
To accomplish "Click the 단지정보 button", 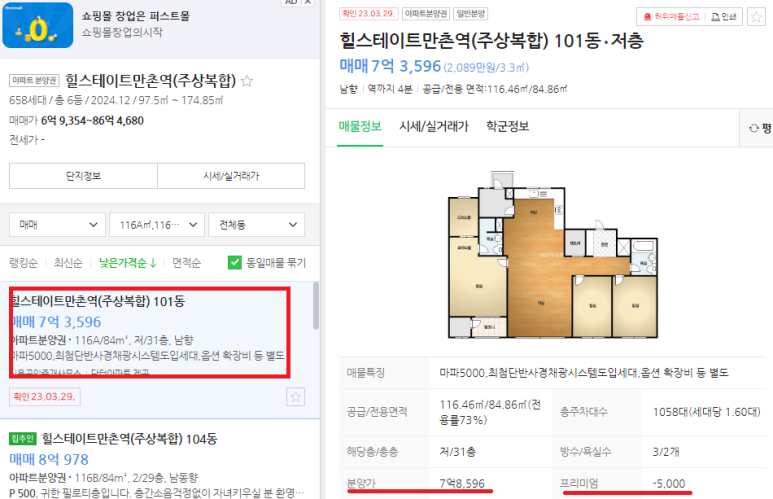I will click(83, 176).
